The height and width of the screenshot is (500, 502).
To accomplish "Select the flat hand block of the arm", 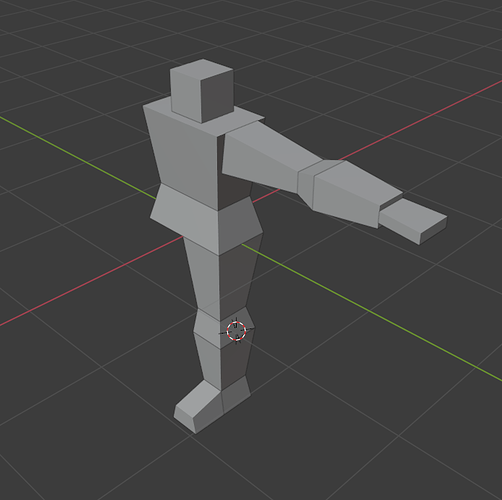I will 413,220.
